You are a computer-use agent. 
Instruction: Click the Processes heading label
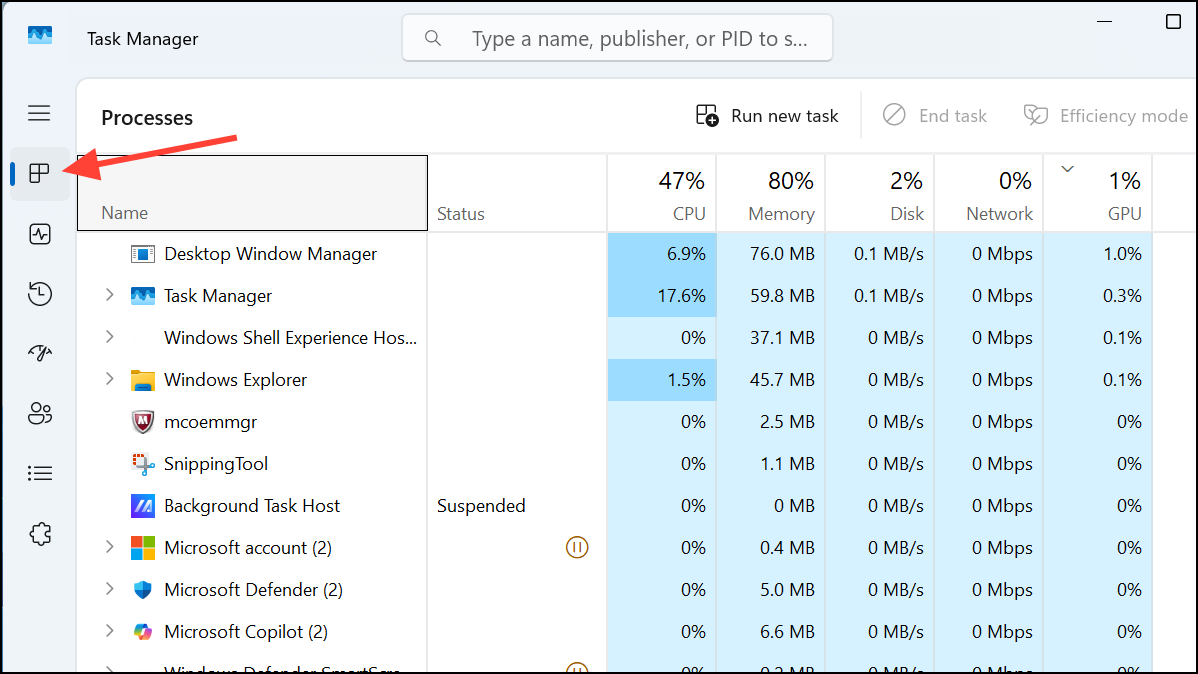coord(147,117)
